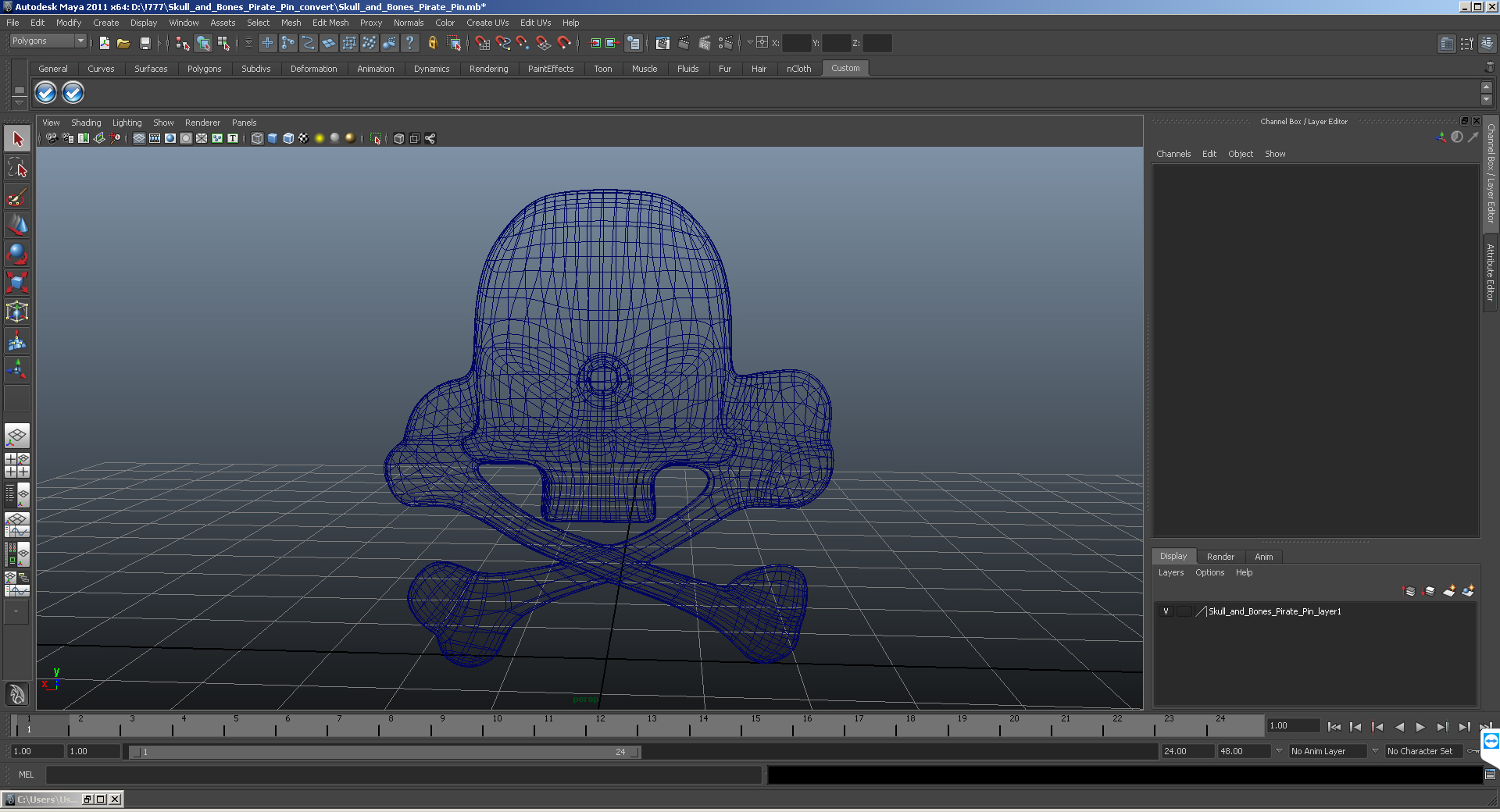1500x812 pixels.
Task: Toggle layer visibility V box
Action: click(1166, 611)
